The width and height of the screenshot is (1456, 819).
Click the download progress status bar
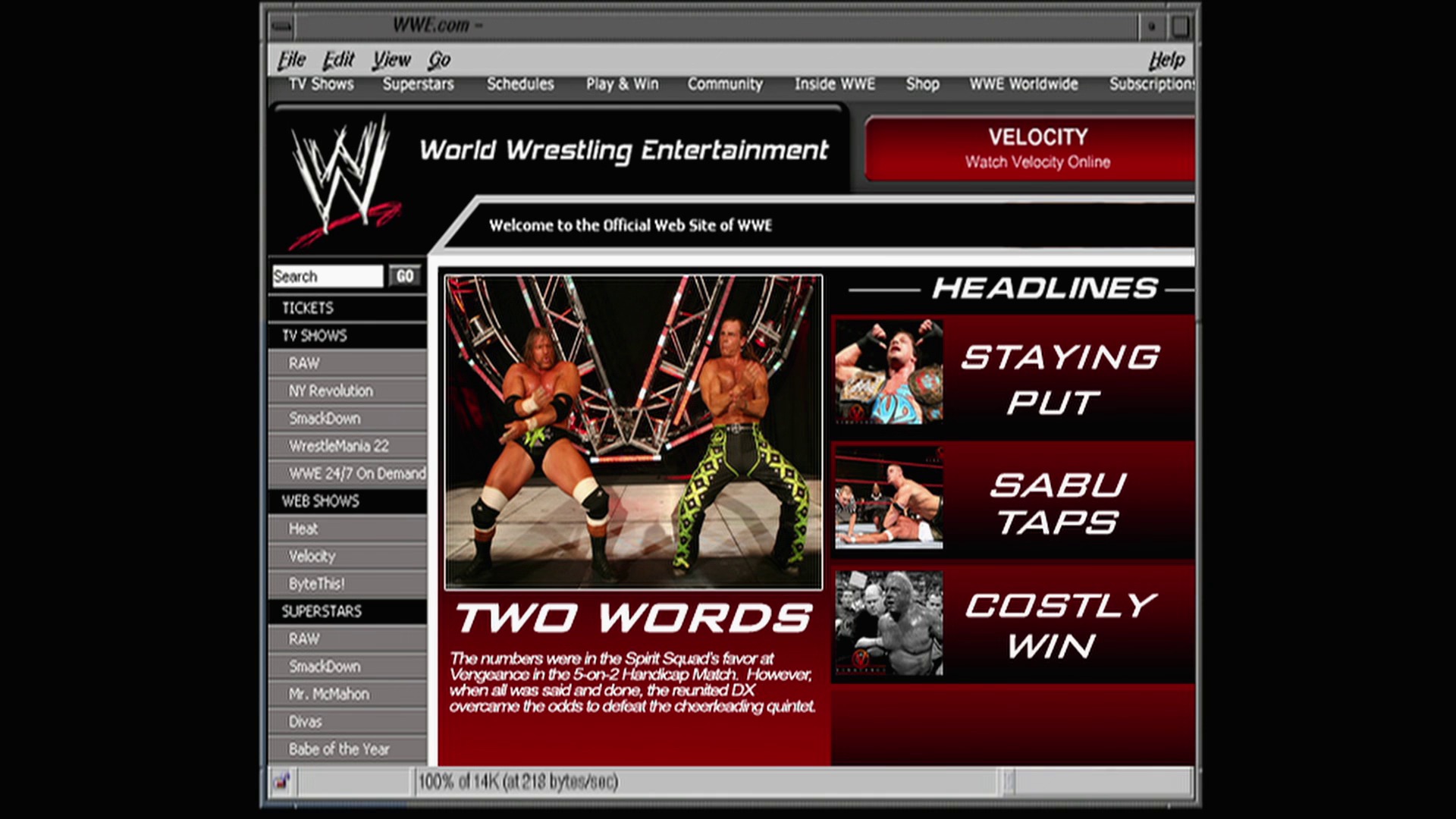click(x=705, y=781)
